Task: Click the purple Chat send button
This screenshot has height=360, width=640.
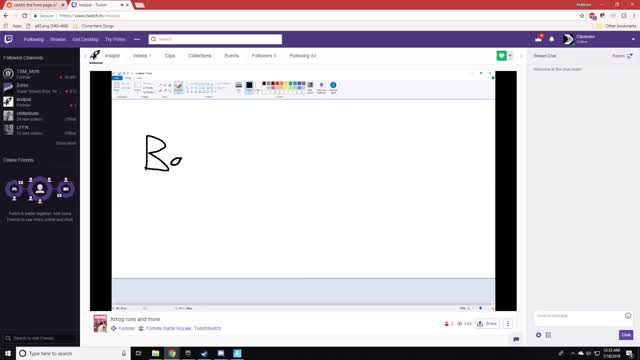Action: 626,335
